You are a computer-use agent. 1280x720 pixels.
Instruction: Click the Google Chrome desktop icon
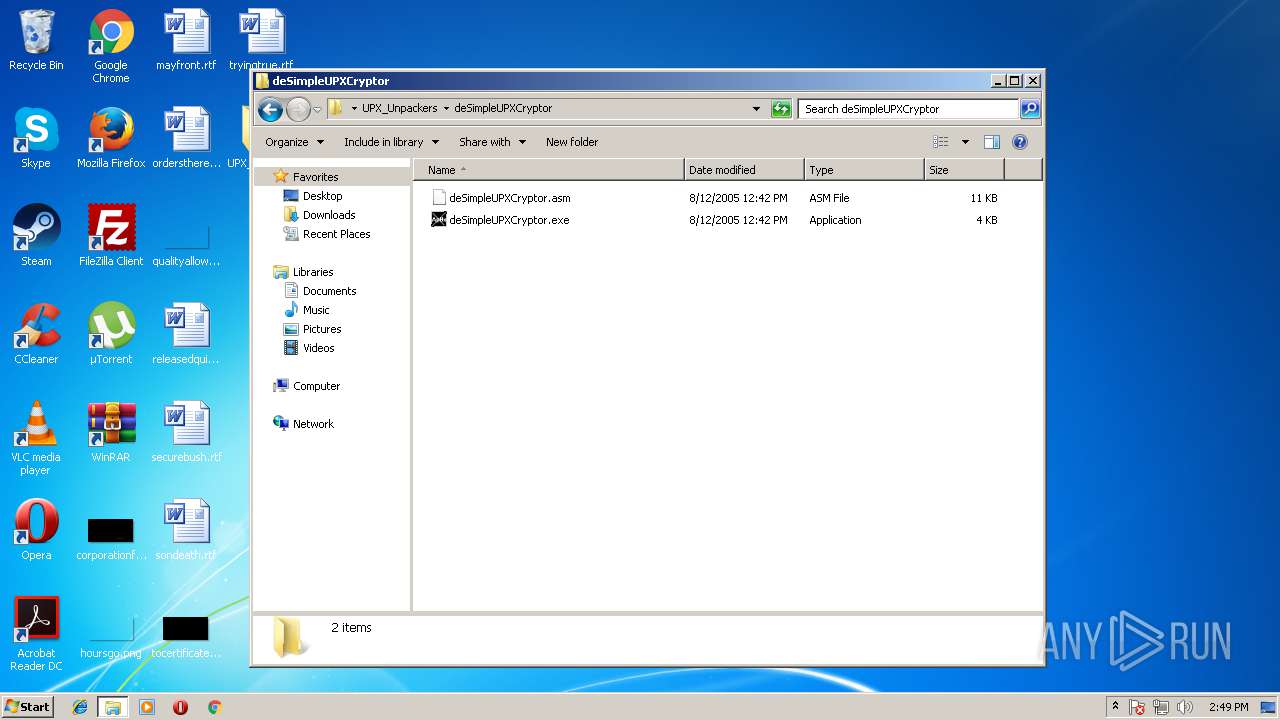[x=111, y=46]
